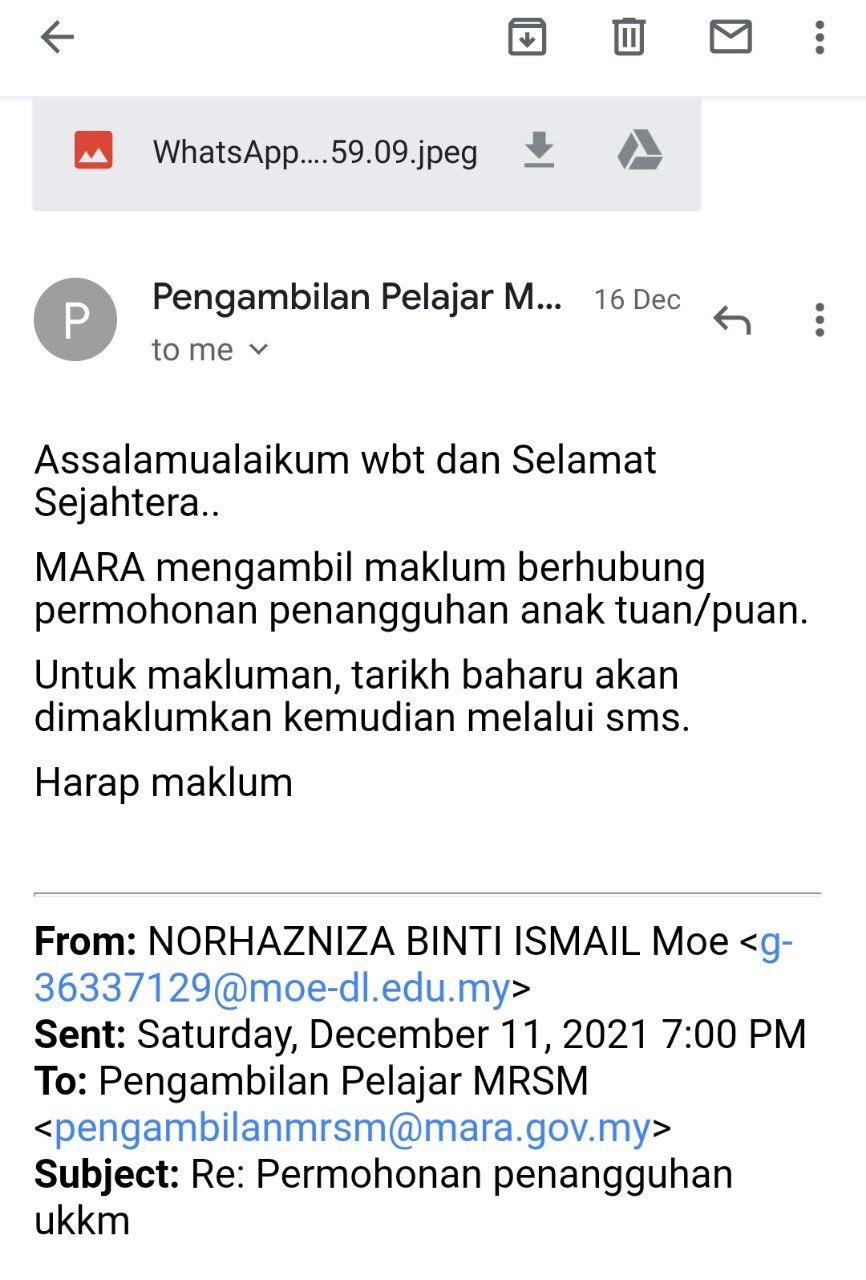This screenshot has height=1280, width=866.
Task: Open the pengambilanmrsm@mara.gov.my email link
Action: pos(352,1129)
